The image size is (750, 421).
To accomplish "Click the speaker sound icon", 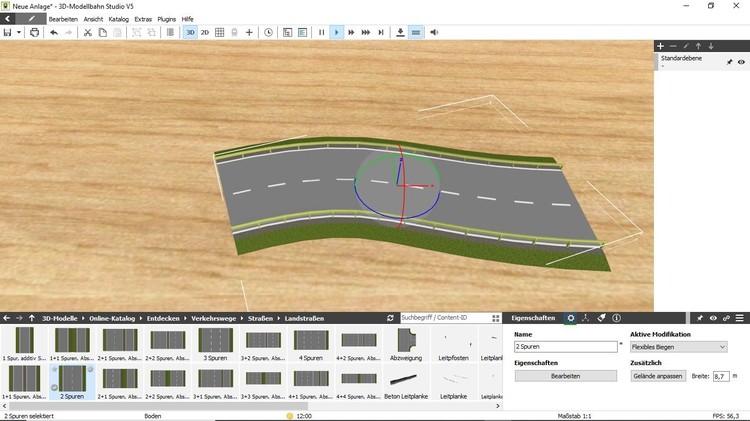I will tap(434, 32).
